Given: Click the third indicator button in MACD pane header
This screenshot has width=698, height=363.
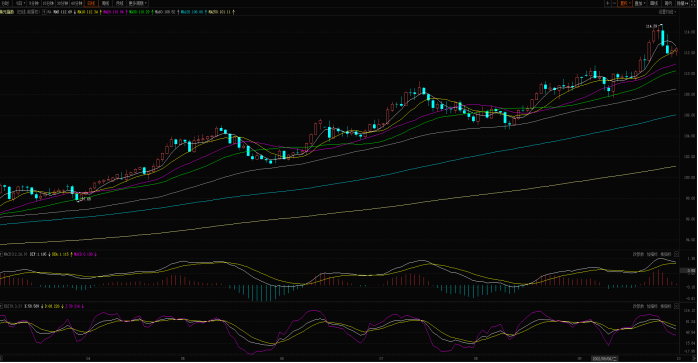Looking at the screenshot, I should click(666, 254).
